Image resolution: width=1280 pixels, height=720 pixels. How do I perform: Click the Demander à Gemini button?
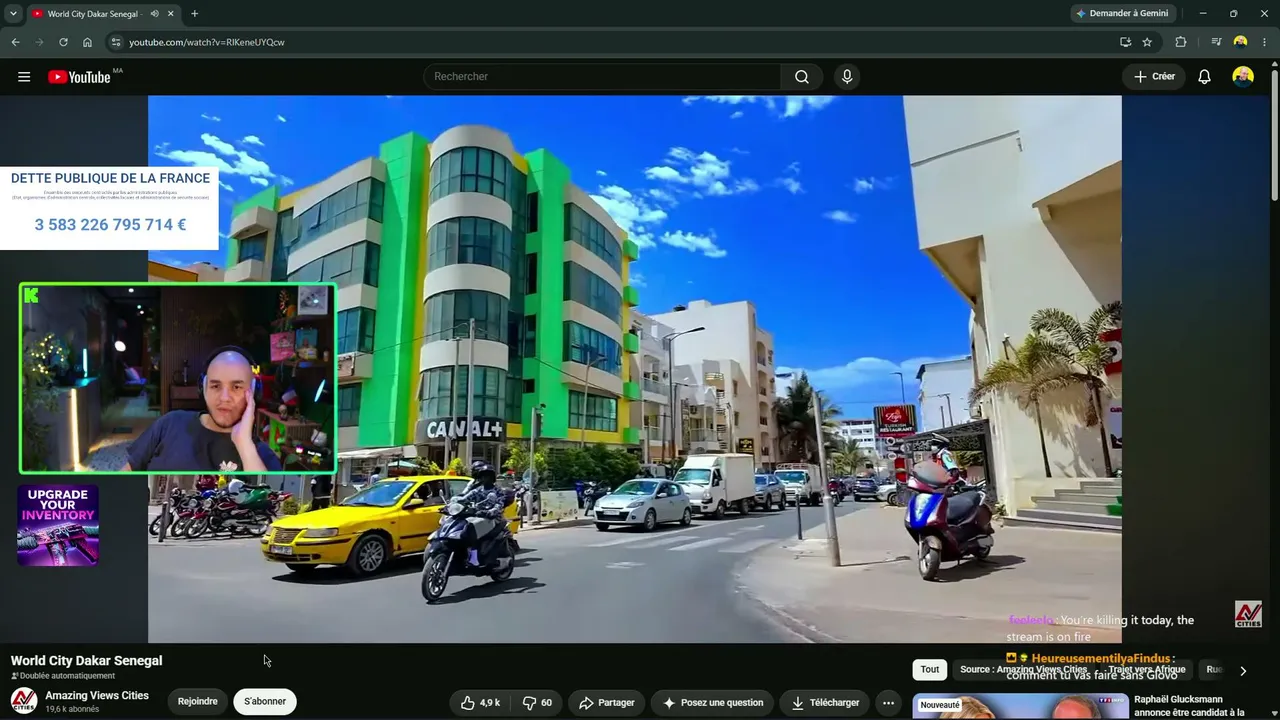pos(1121,14)
